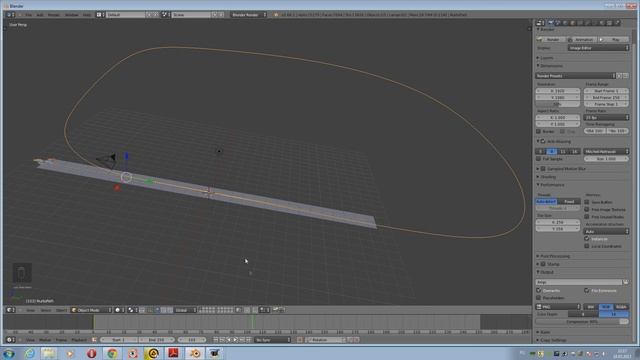Open the Window menu
Viewport: 640px width, 360px height.
click(x=72, y=15)
